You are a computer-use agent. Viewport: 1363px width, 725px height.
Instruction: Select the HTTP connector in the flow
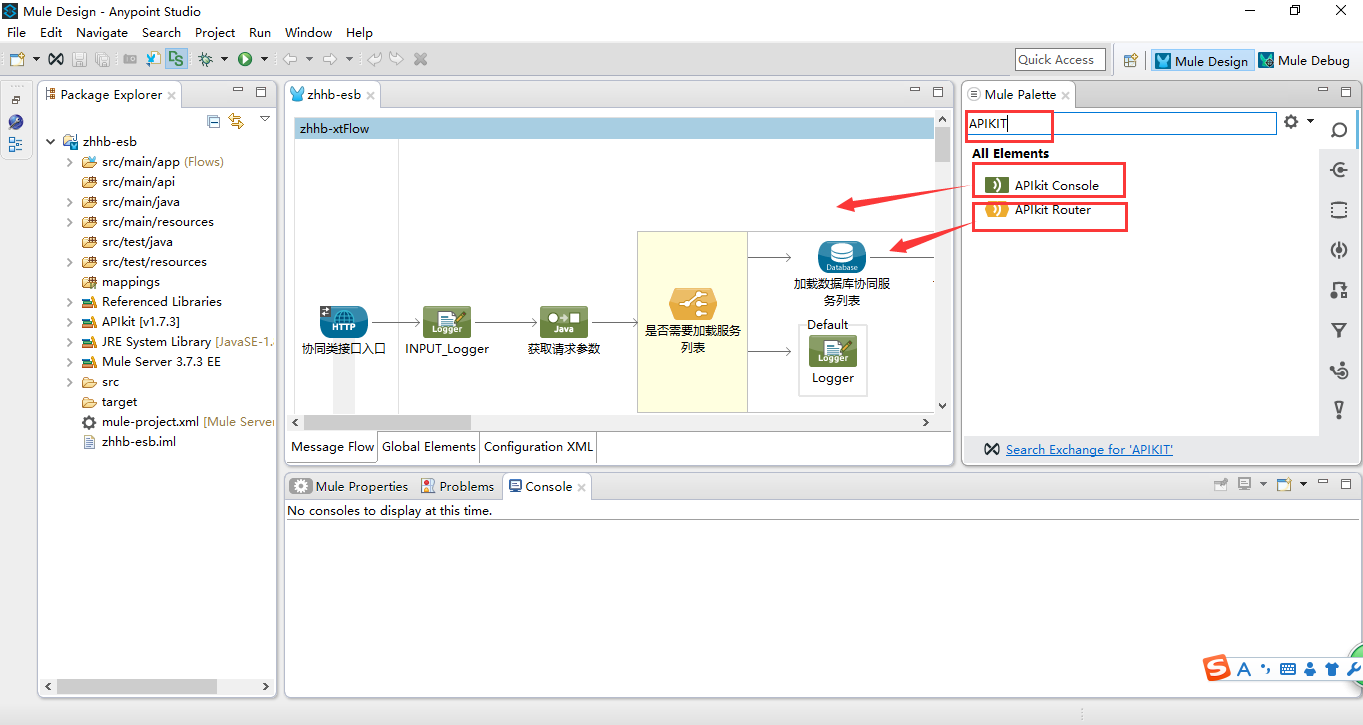tap(344, 322)
